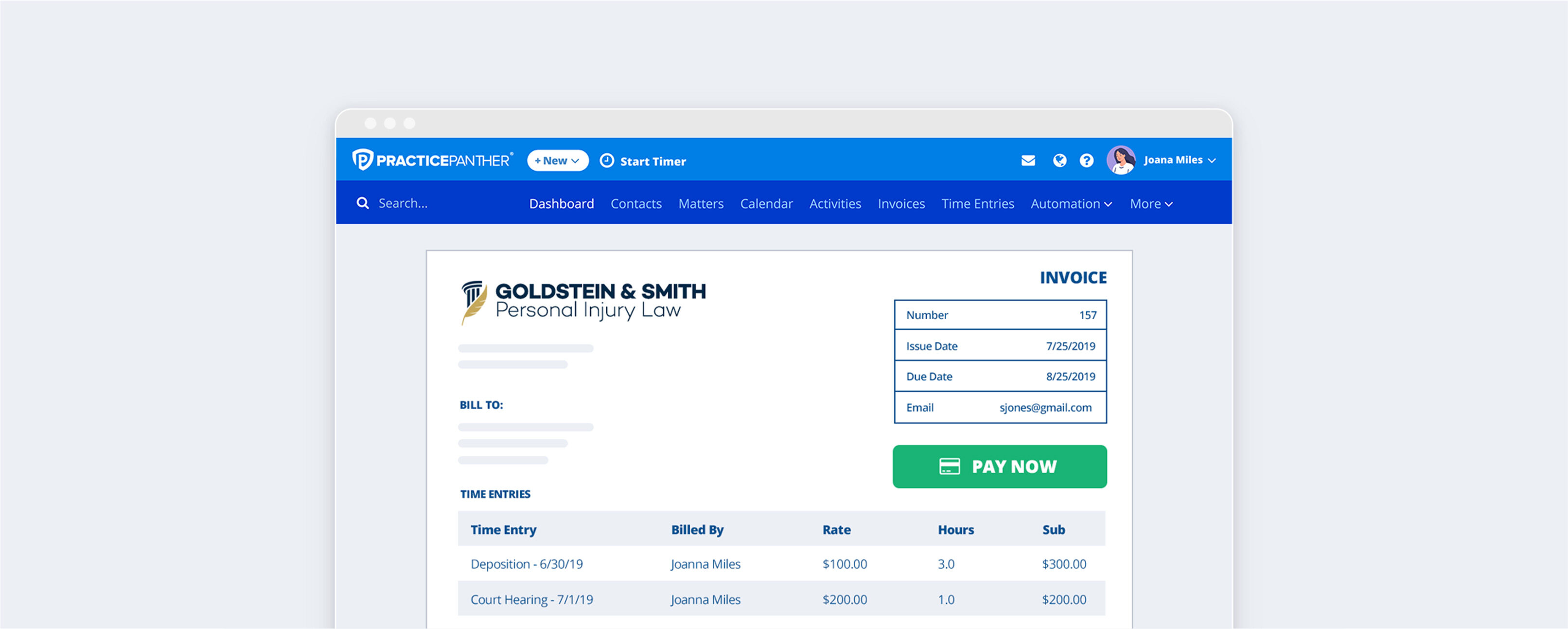Expand the More menu
This screenshot has width=1568, height=629.
click(x=1151, y=204)
